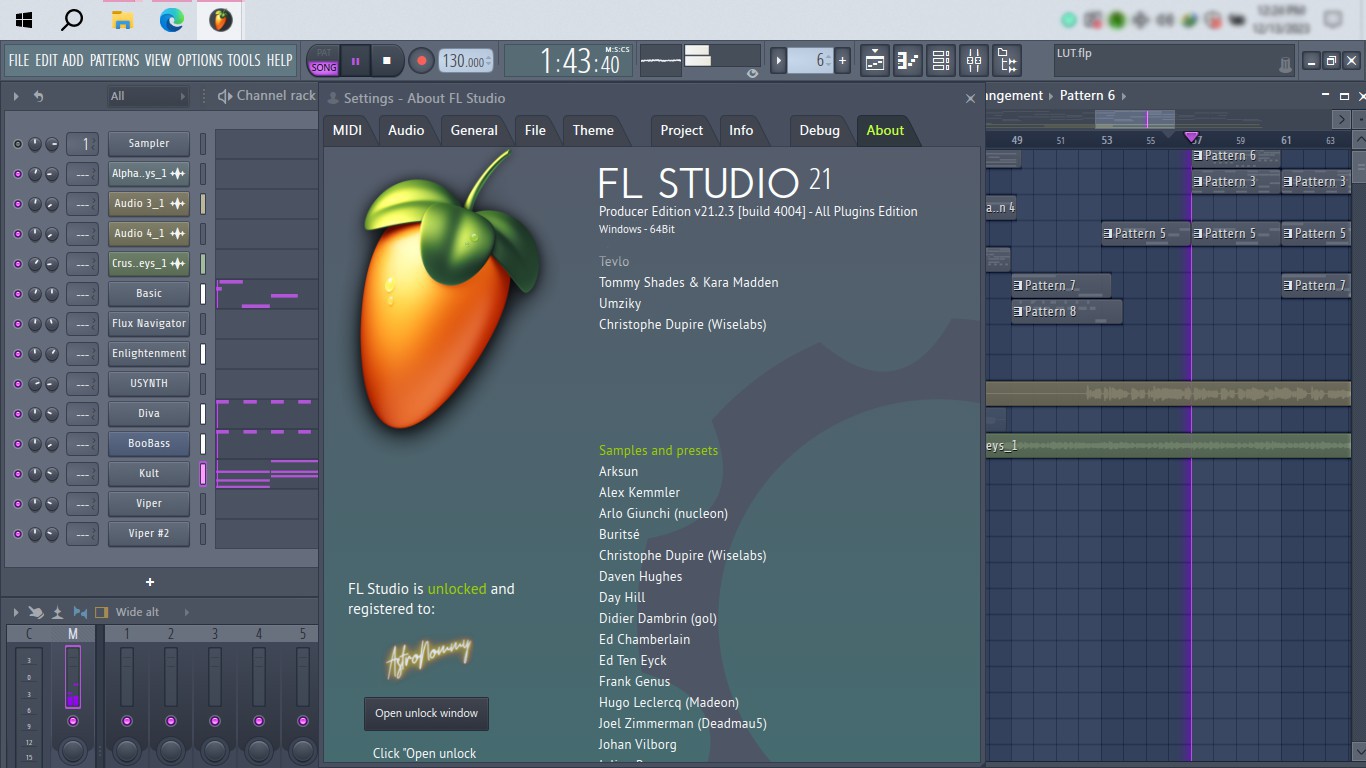
Task: Open the Diva channel plugin
Action: coord(149,414)
